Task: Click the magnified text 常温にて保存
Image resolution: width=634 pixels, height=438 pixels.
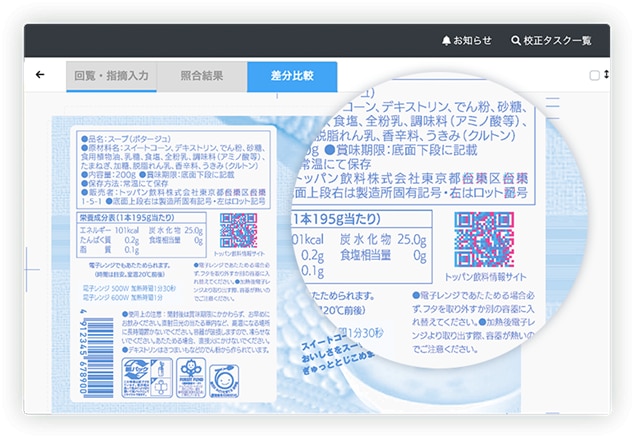Action: tap(334, 164)
